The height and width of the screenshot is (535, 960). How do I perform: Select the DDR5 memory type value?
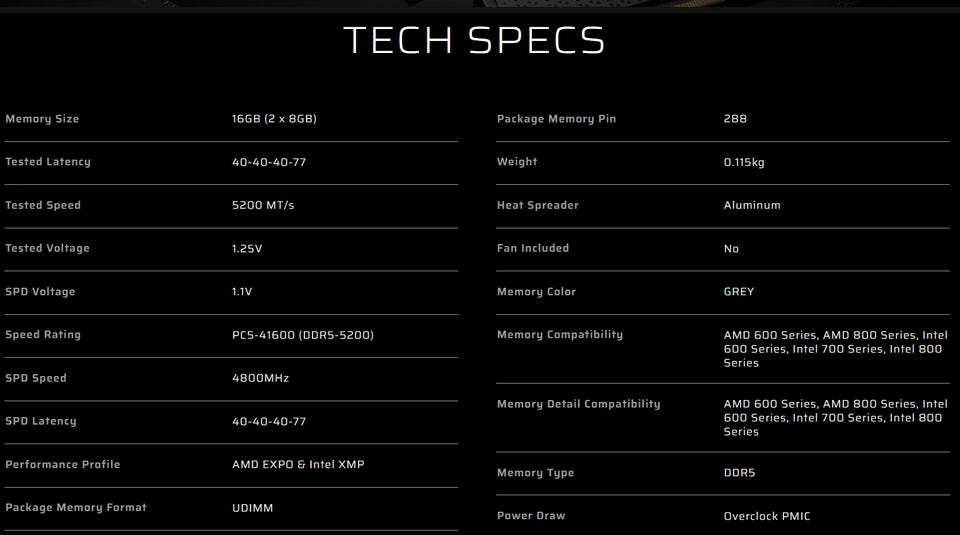click(740, 473)
